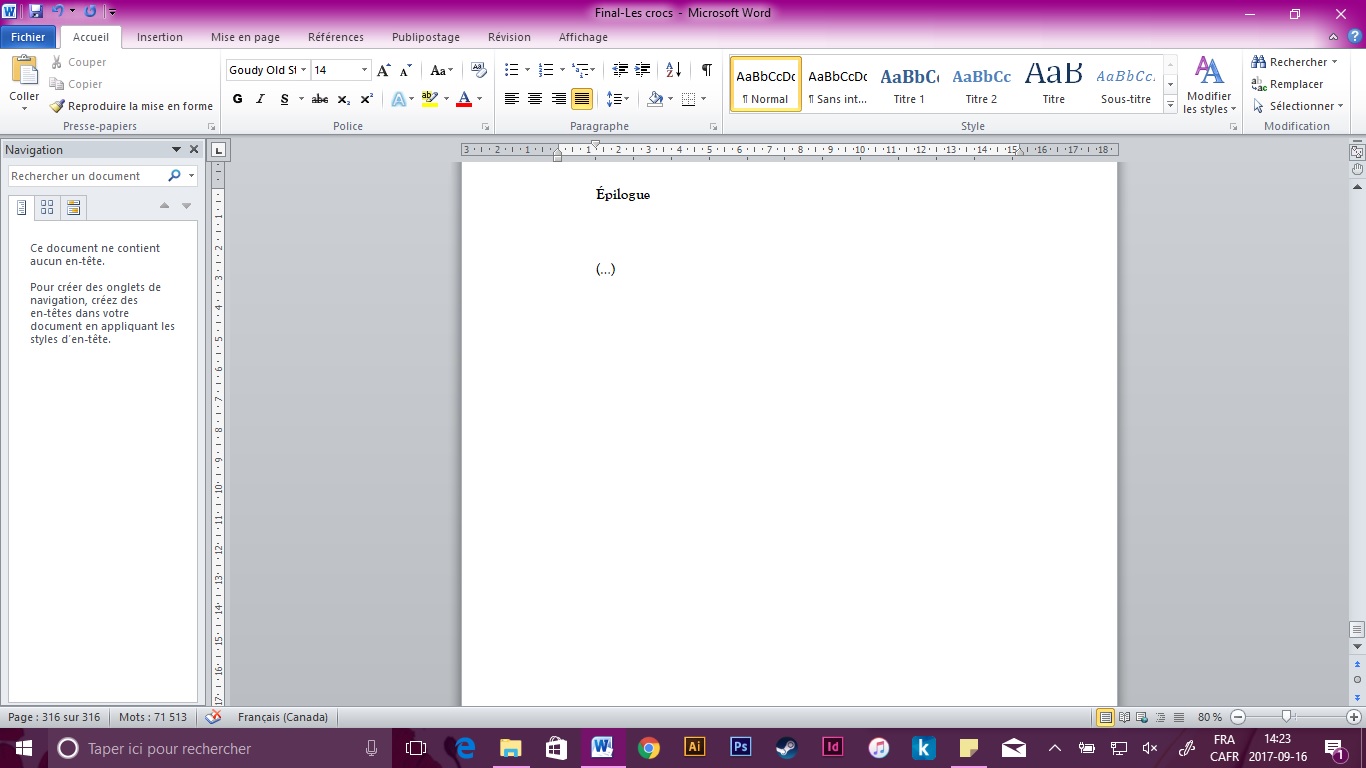
Task: Browse headings tab in Navigation pane
Action: [21, 208]
